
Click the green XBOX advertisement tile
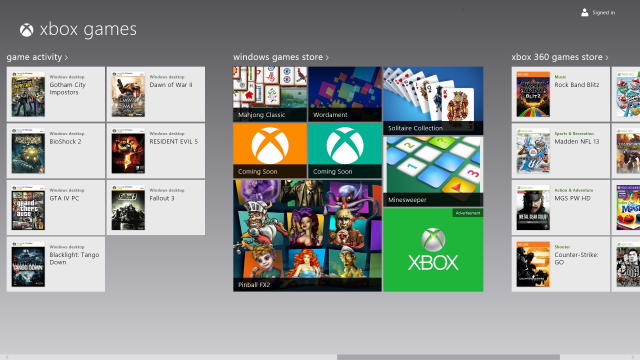point(433,250)
